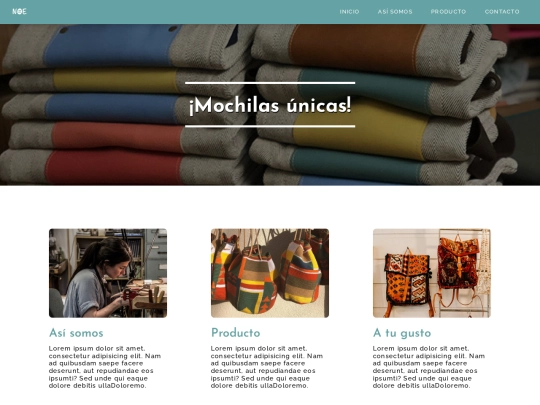Click the white line below the hero title
Screen dimensions: 540x405
coord(270,126)
